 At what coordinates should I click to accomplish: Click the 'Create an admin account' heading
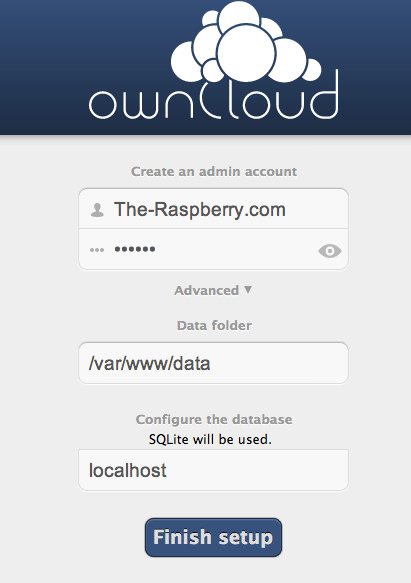click(214, 171)
